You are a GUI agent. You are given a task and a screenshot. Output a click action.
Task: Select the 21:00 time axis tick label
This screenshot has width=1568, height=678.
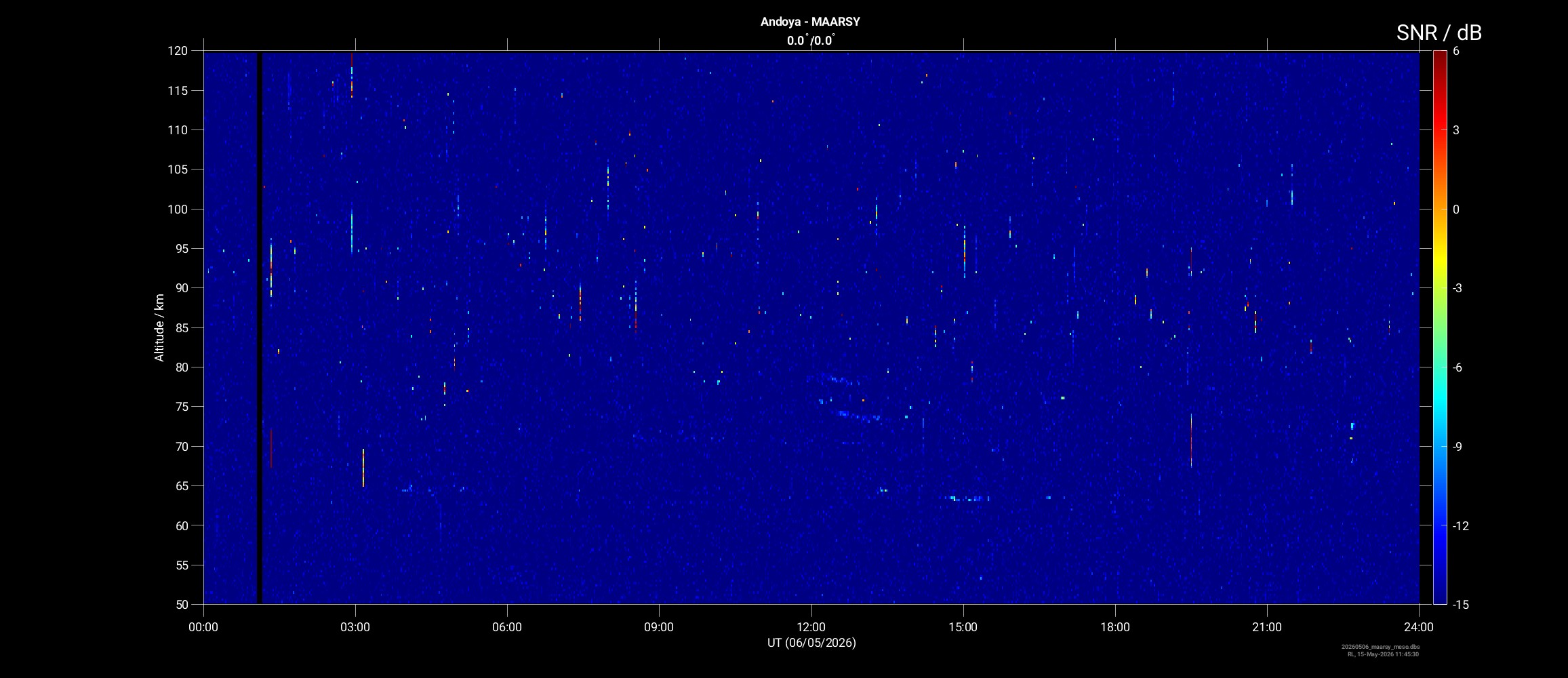coord(1266,627)
